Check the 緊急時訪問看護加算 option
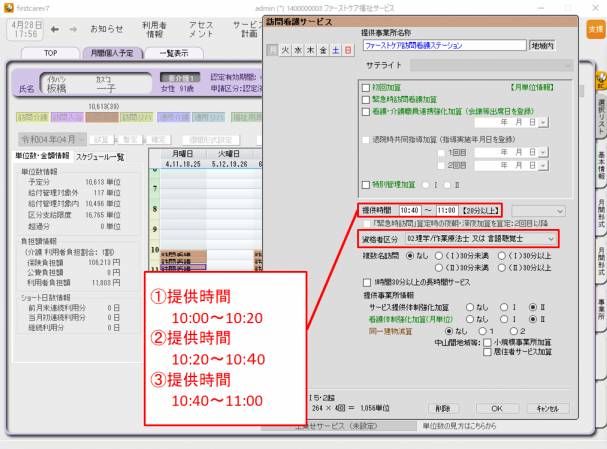The image size is (607, 449). pos(366,98)
